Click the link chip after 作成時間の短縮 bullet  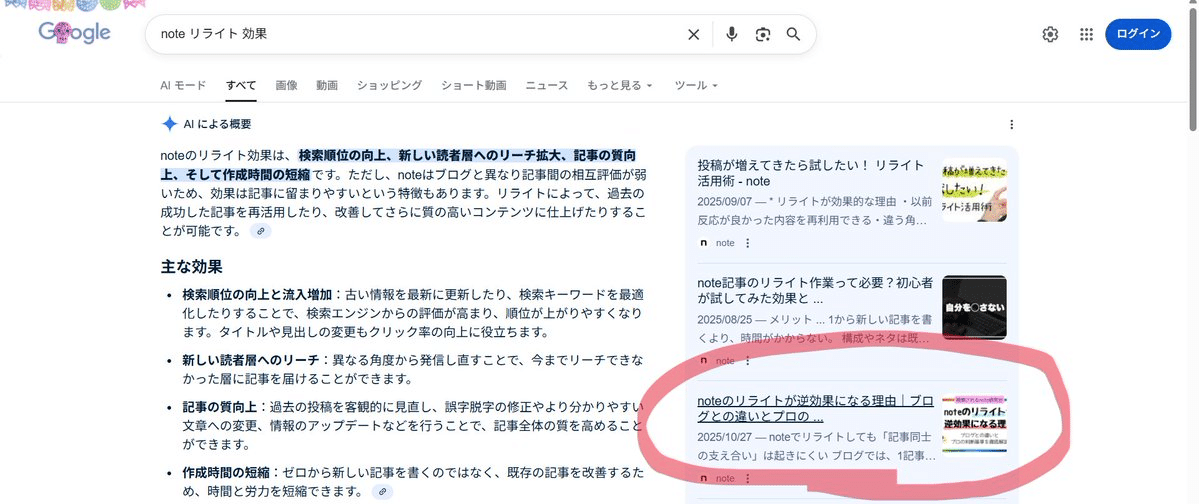[382, 491]
